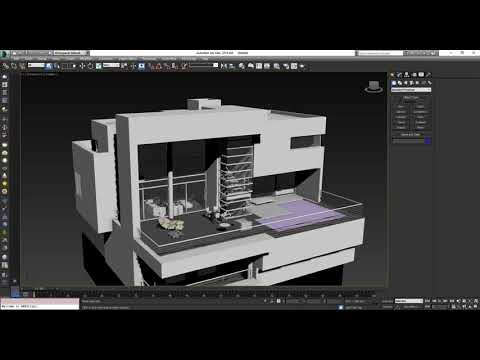Viewport: 480px width, 360px height.
Task: Open the selection filter dropdown
Action: tap(36, 65)
